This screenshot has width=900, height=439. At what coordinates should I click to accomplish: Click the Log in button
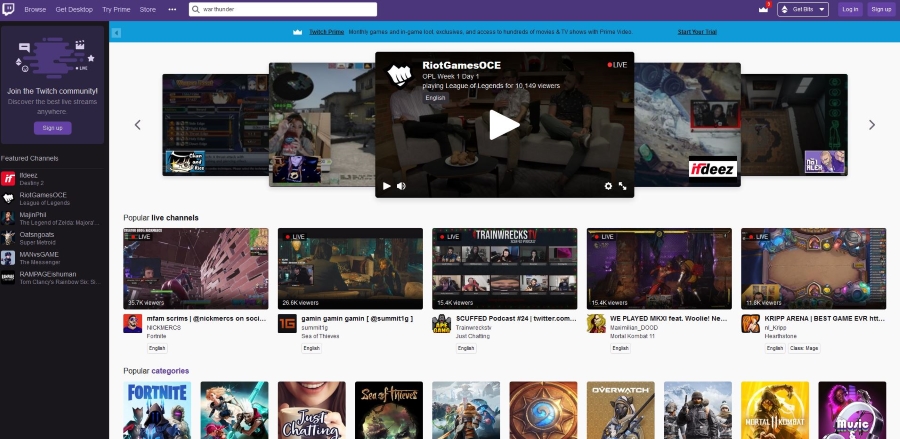[850, 9]
